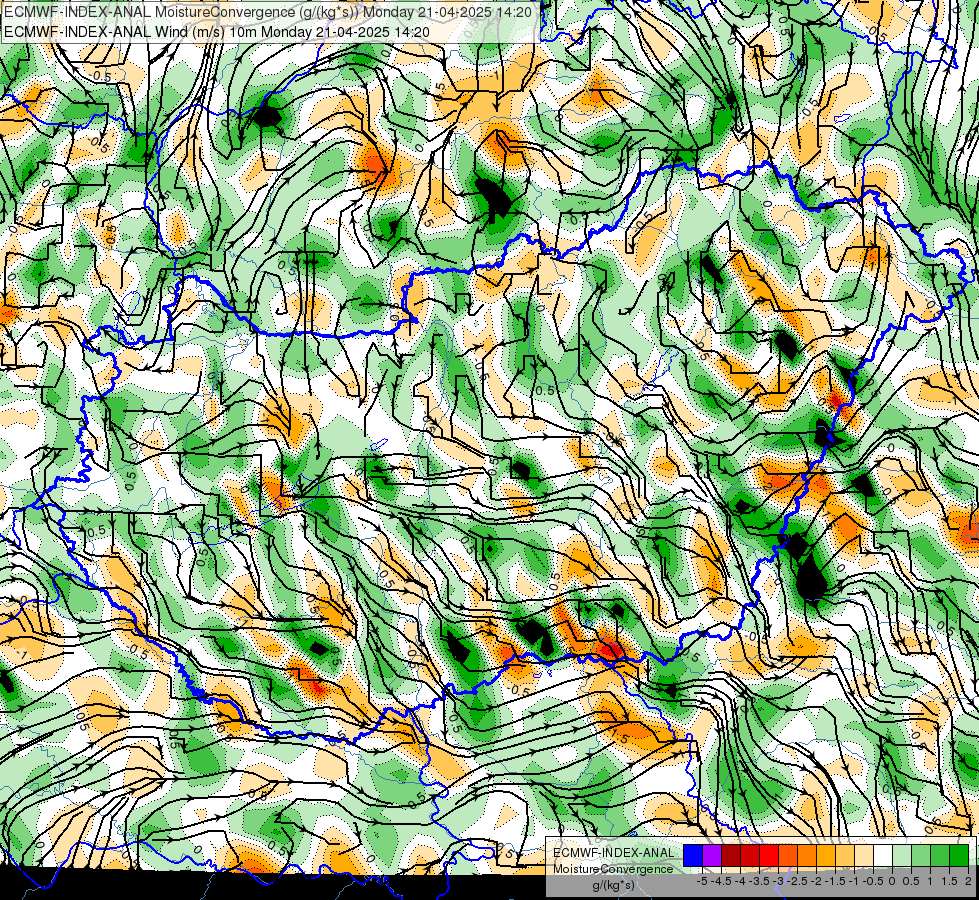Select the darkest green legend swatch
This screenshot has height=900, width=979.
(x=958, y=856)
